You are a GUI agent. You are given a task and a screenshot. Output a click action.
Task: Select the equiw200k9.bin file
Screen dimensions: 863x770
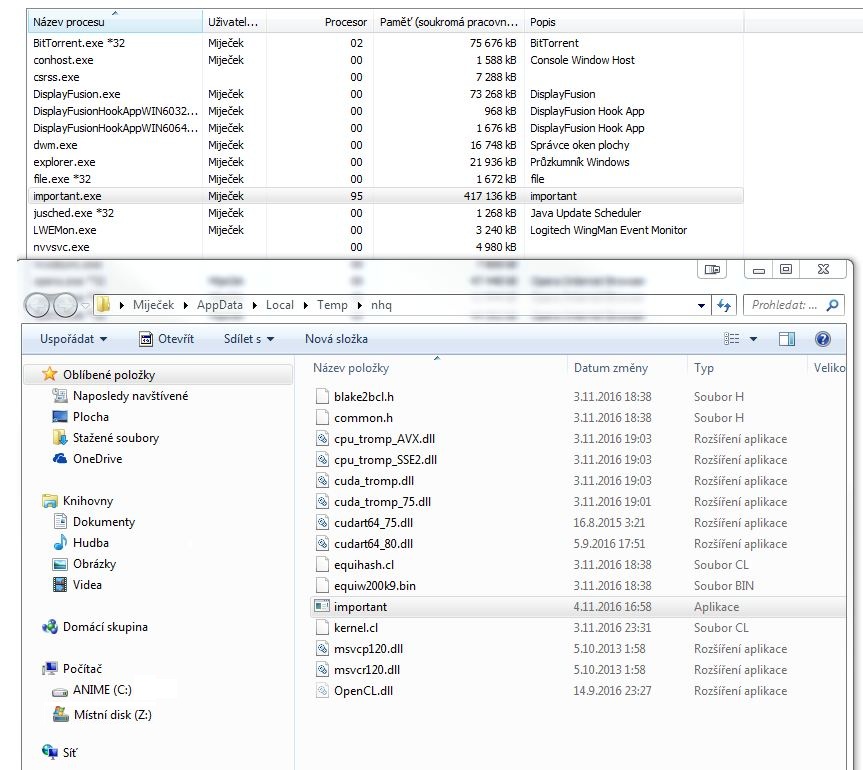(x=374, y=586)
